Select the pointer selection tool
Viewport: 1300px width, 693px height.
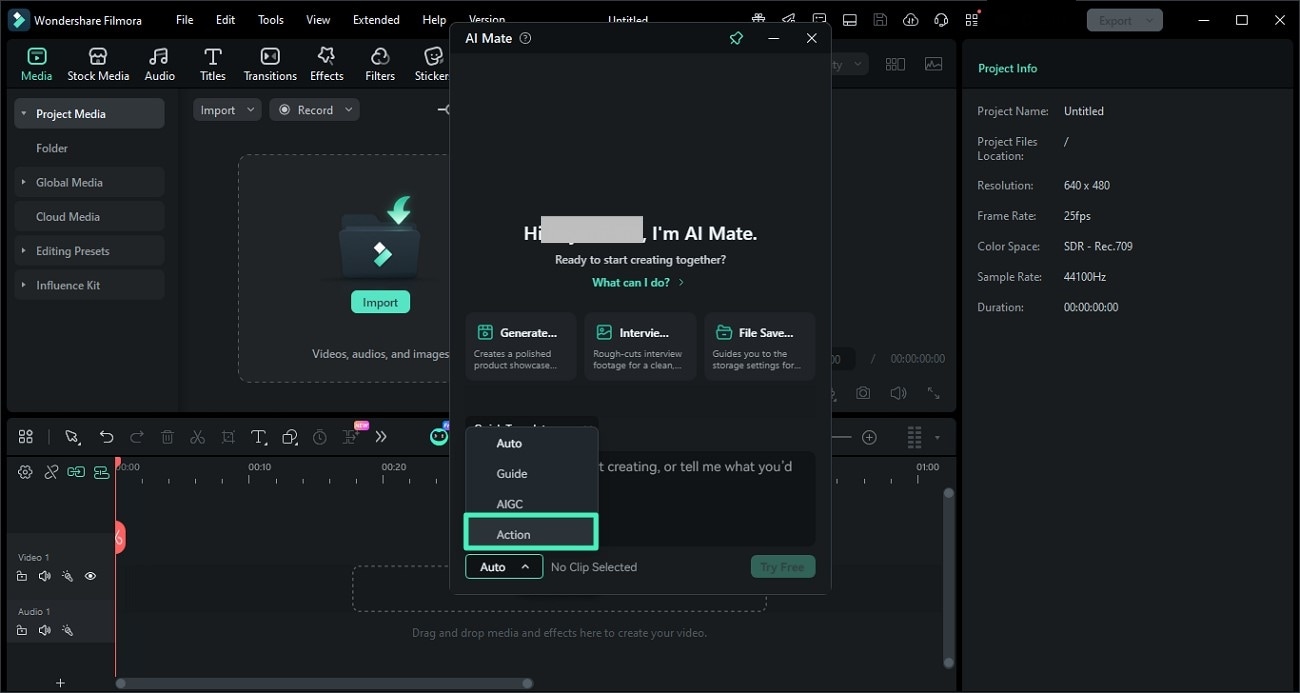[72, 437]
